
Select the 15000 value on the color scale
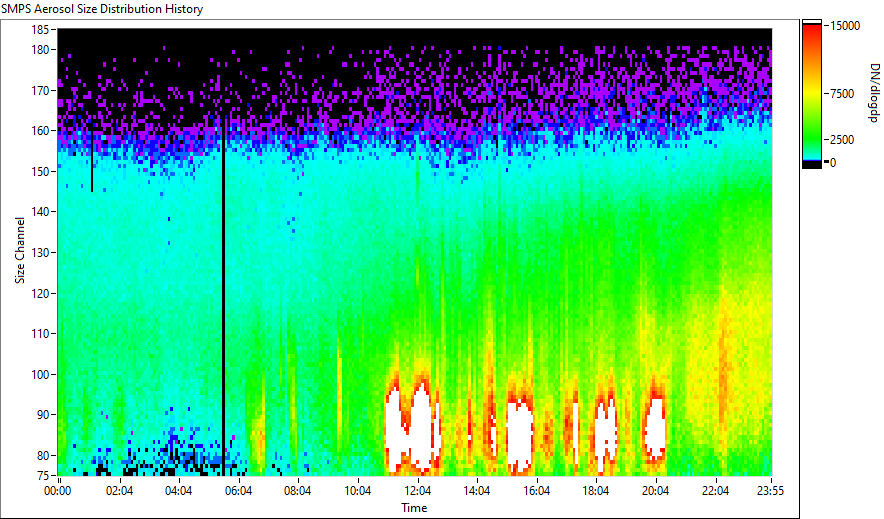[x=845, y=26]
